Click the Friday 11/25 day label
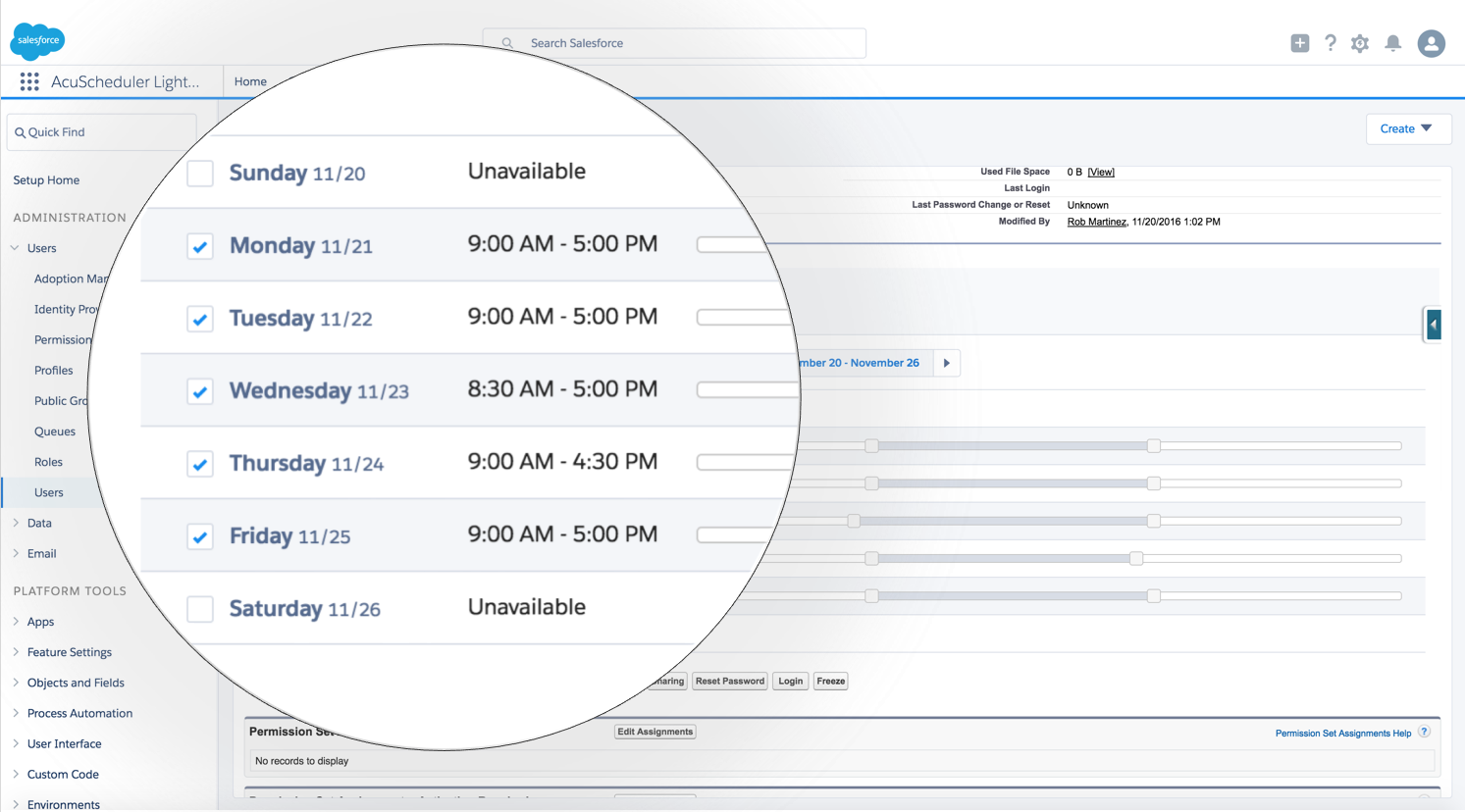The image size is (1466, 812). click(289, 536)
